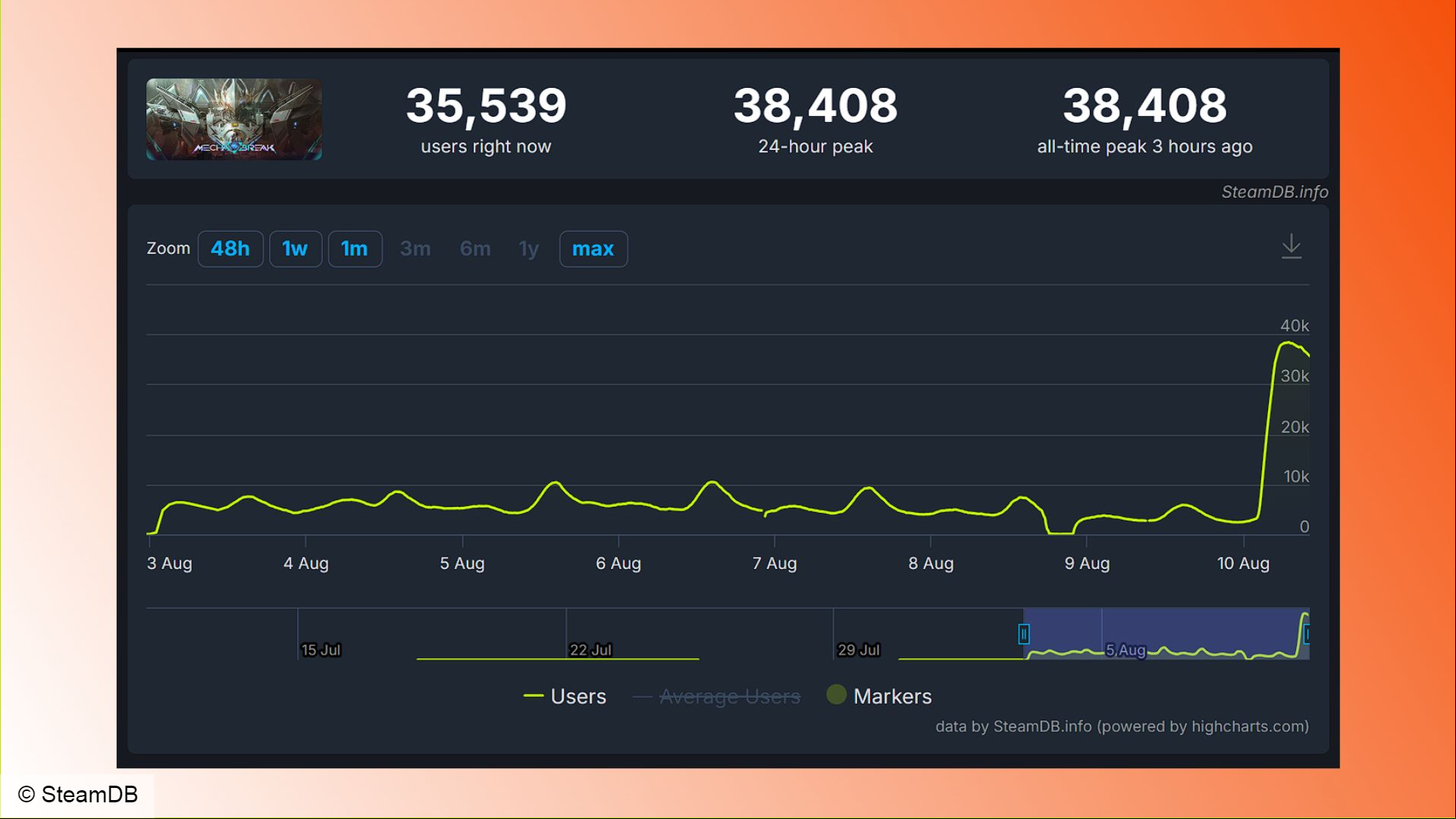This screenshot has height=819, width=1456.
Task: Grab the right navigator range handle
Action: point(1307,633)
